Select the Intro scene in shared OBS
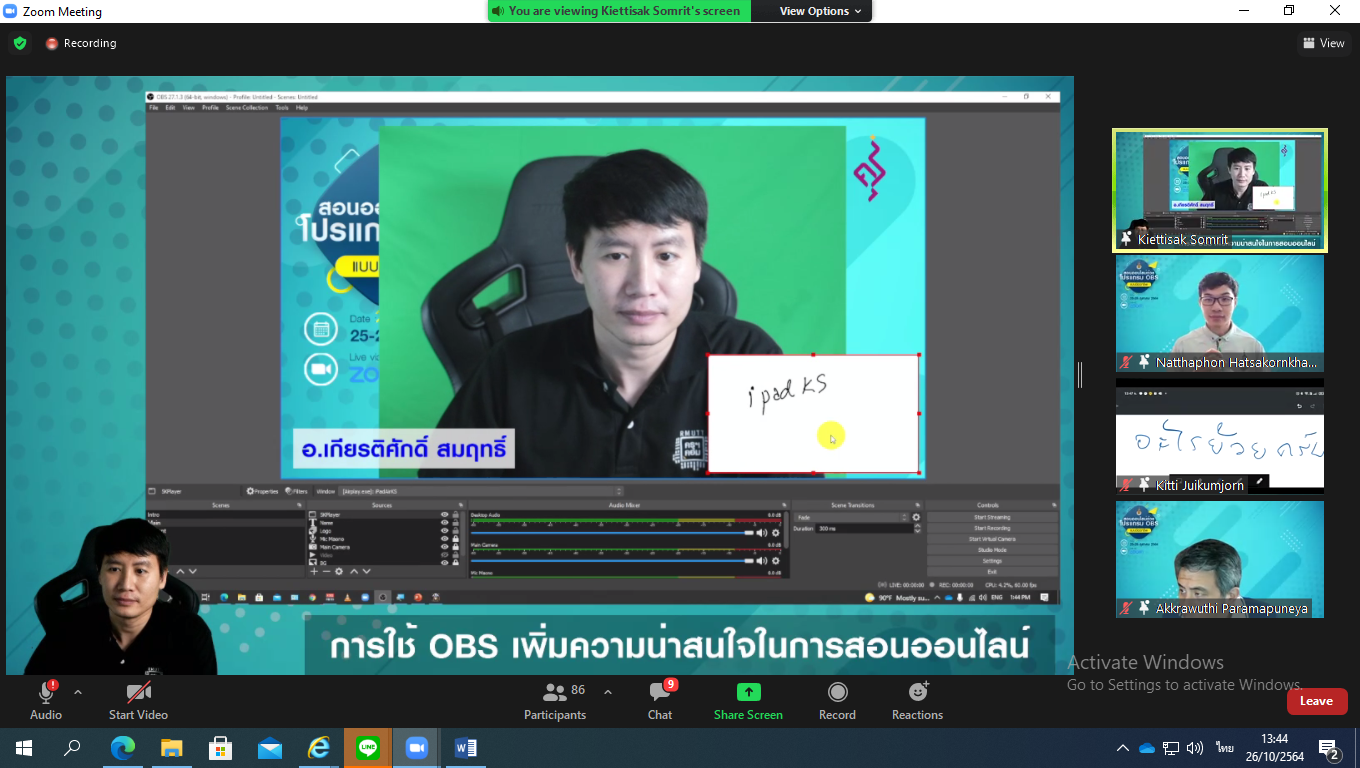The image size is (1360, 768). [225, 515]
